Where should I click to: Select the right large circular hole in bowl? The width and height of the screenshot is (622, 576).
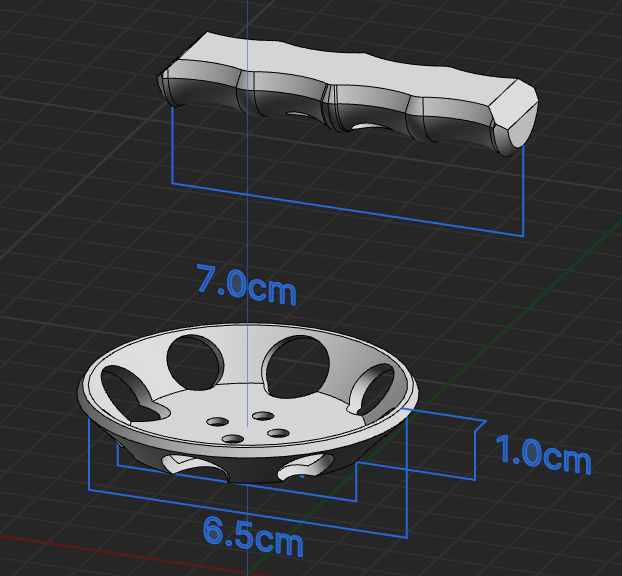(x=297, y=367)
